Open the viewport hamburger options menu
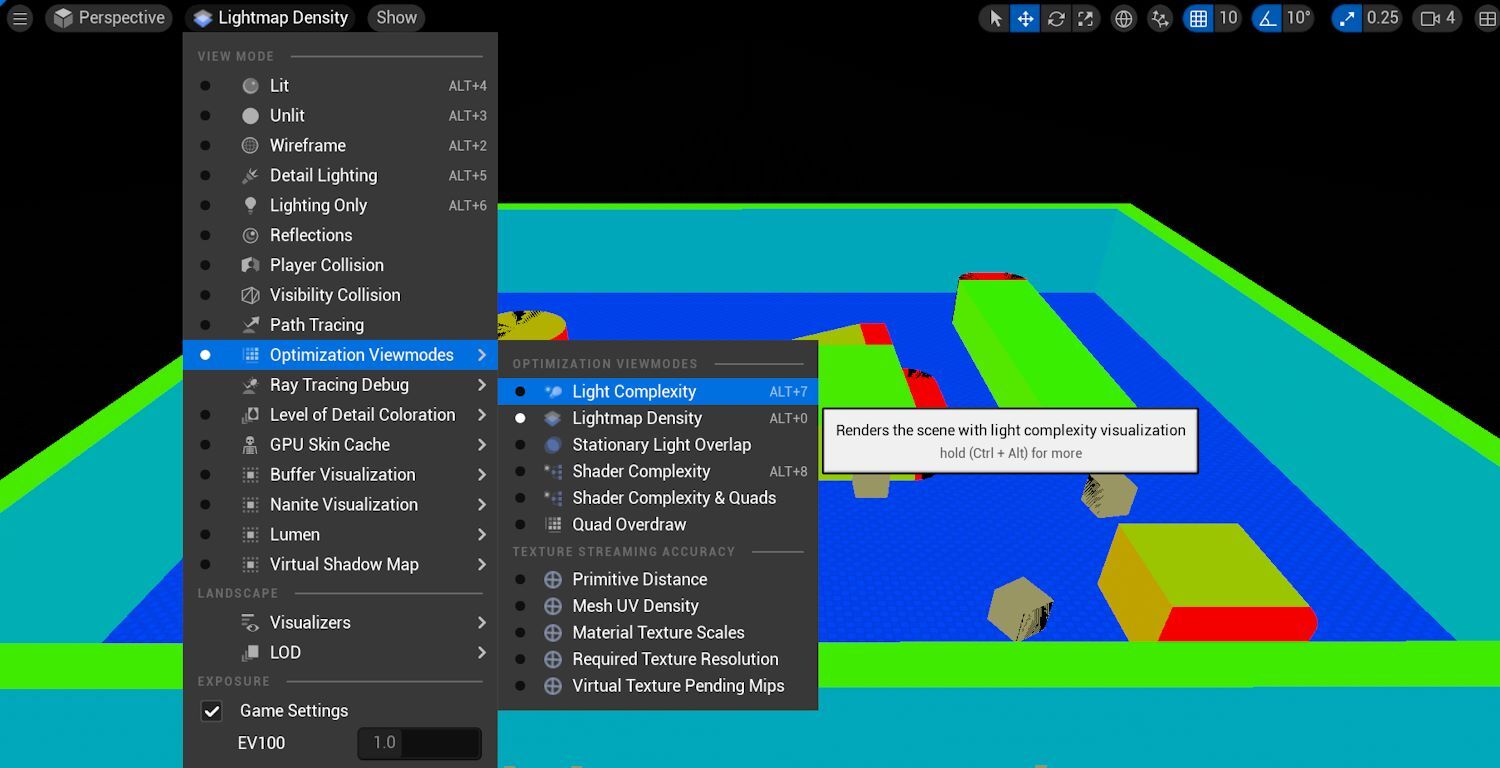 [20, 18]
